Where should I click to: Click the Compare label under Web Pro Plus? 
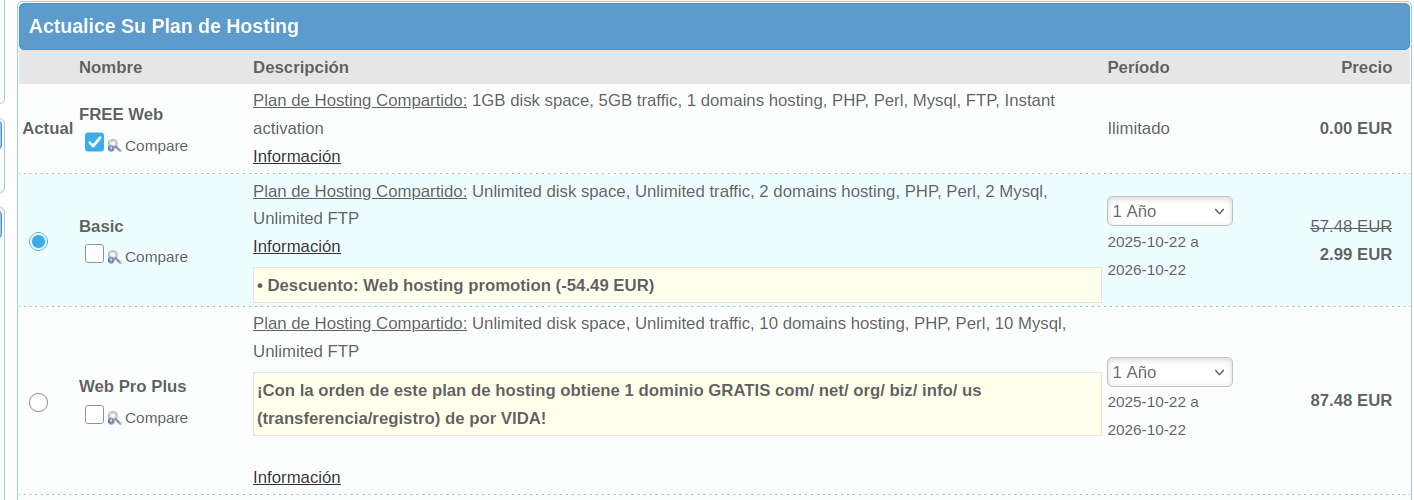[x=156, y=418]
